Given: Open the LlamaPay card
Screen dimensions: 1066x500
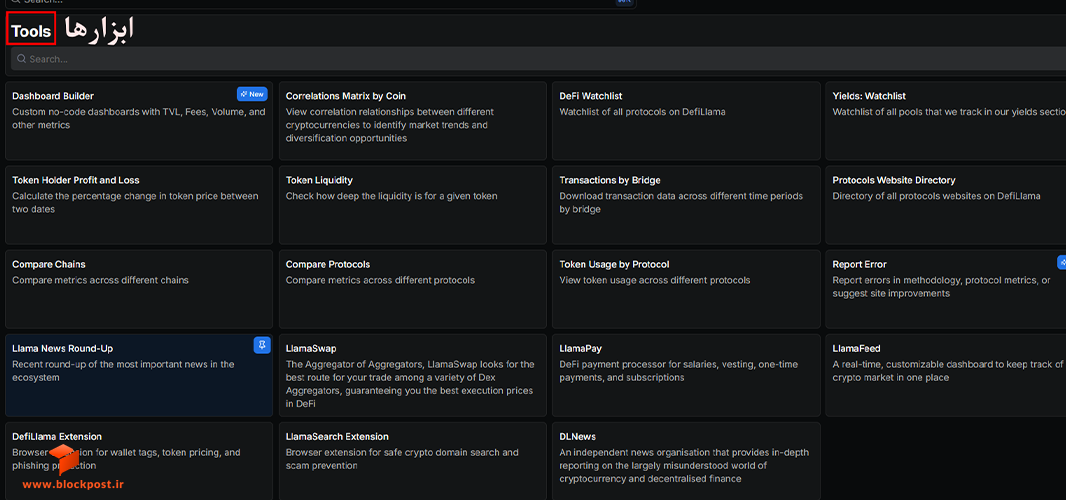Looking at the screenshot, I should (686, 375).
